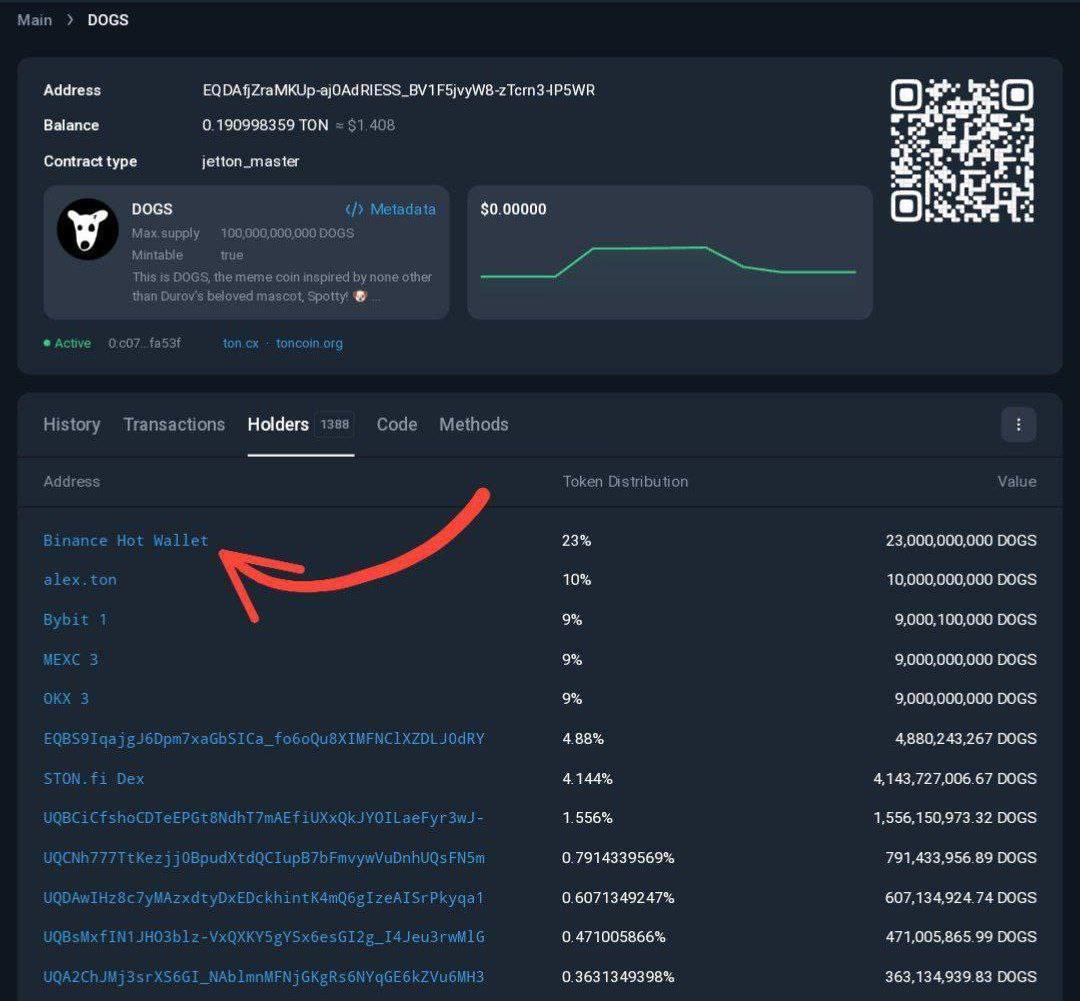
Task: Open the Code tab
Action: pyautogui.click(x=396, y=425)
